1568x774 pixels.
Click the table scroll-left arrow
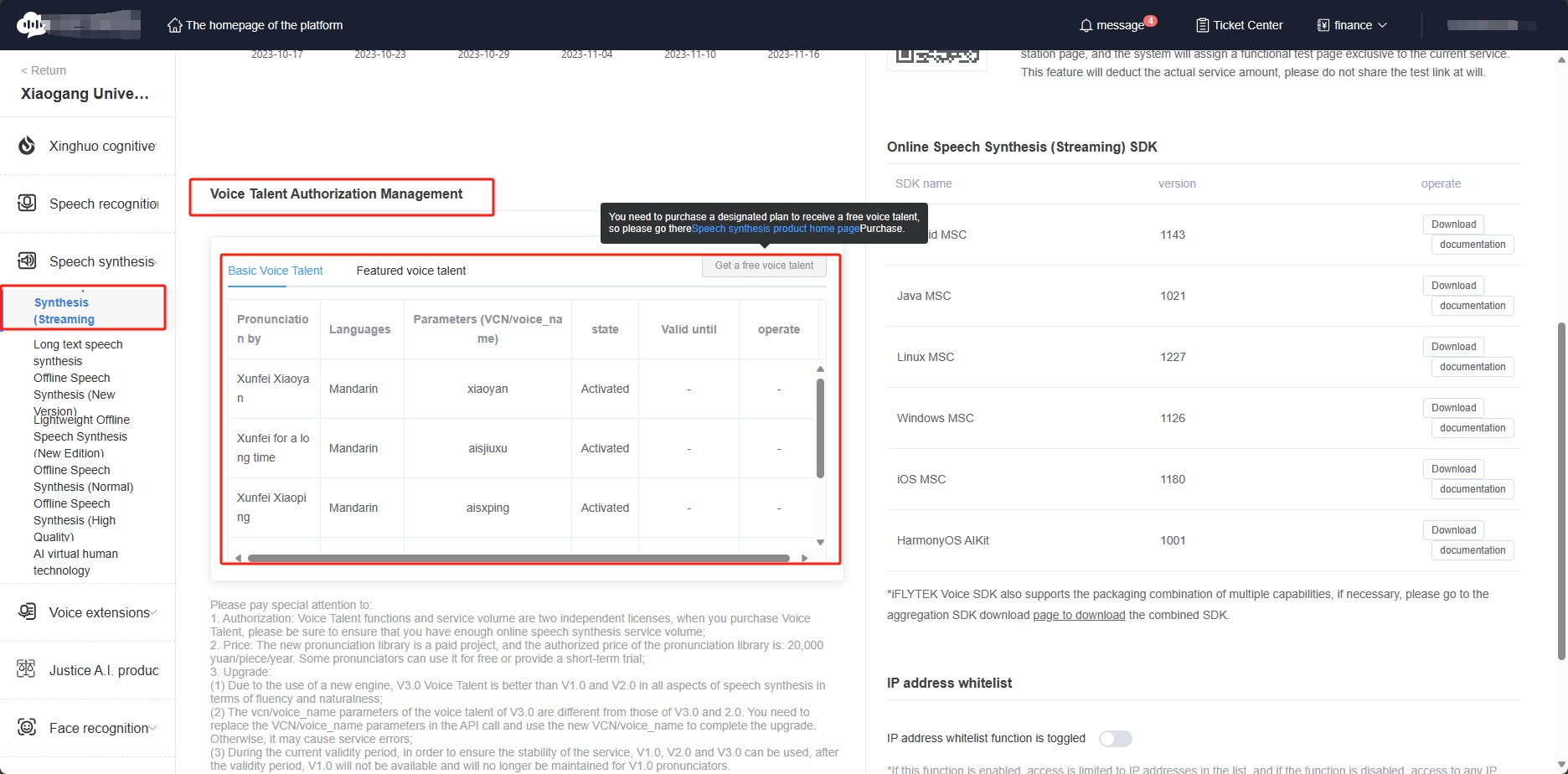[239, 558]
